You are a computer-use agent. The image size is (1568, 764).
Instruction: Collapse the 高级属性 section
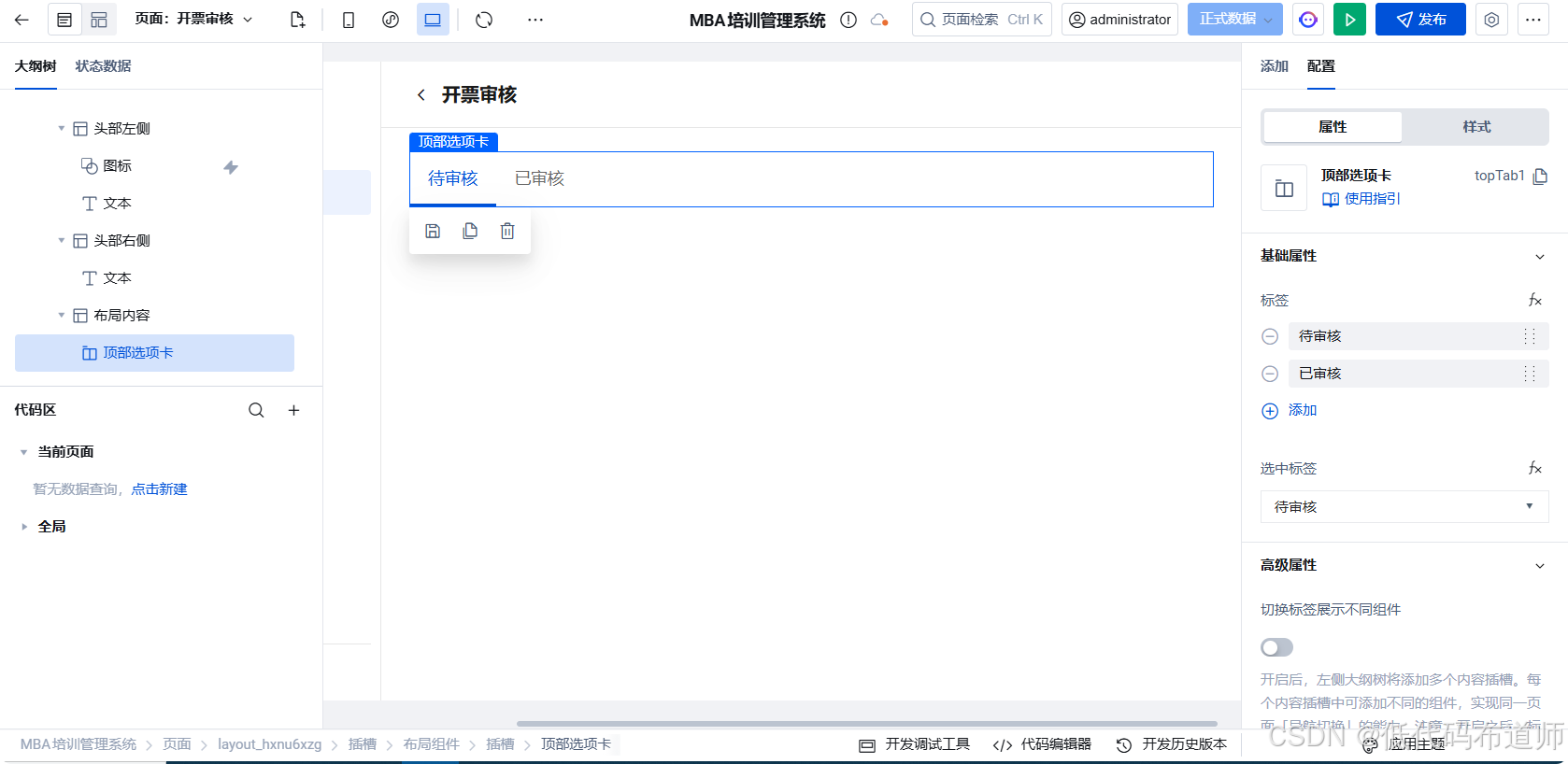pos(1540,566)
